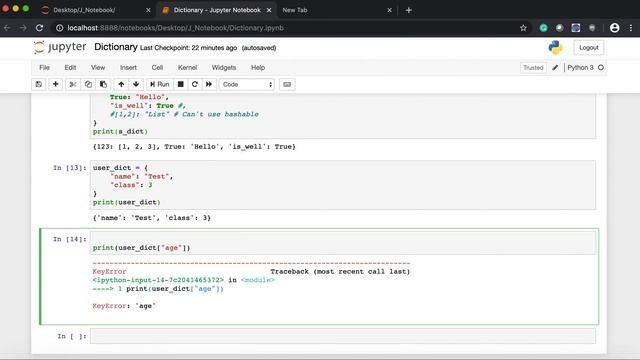Image resolution: width=640 pixels, height=360 pixels.
Task: Click the Python logo icon
Action: pos(556,47)
